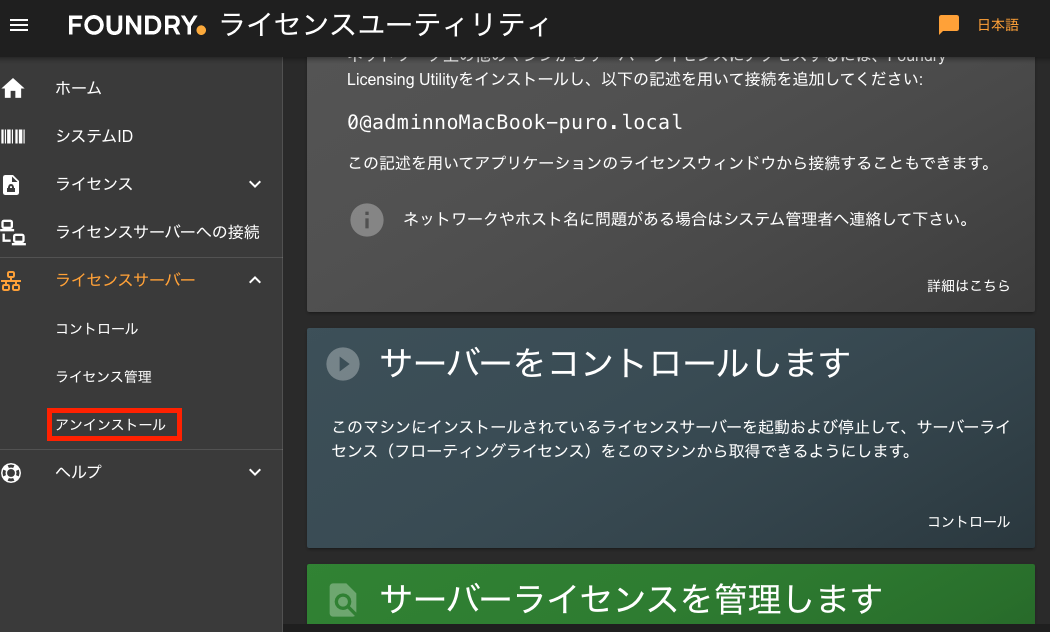Open コントロール submenu item
Image resolution: width=1050 pixels, height=632 pixels.
pyautogui.click(x=96, y=329)
